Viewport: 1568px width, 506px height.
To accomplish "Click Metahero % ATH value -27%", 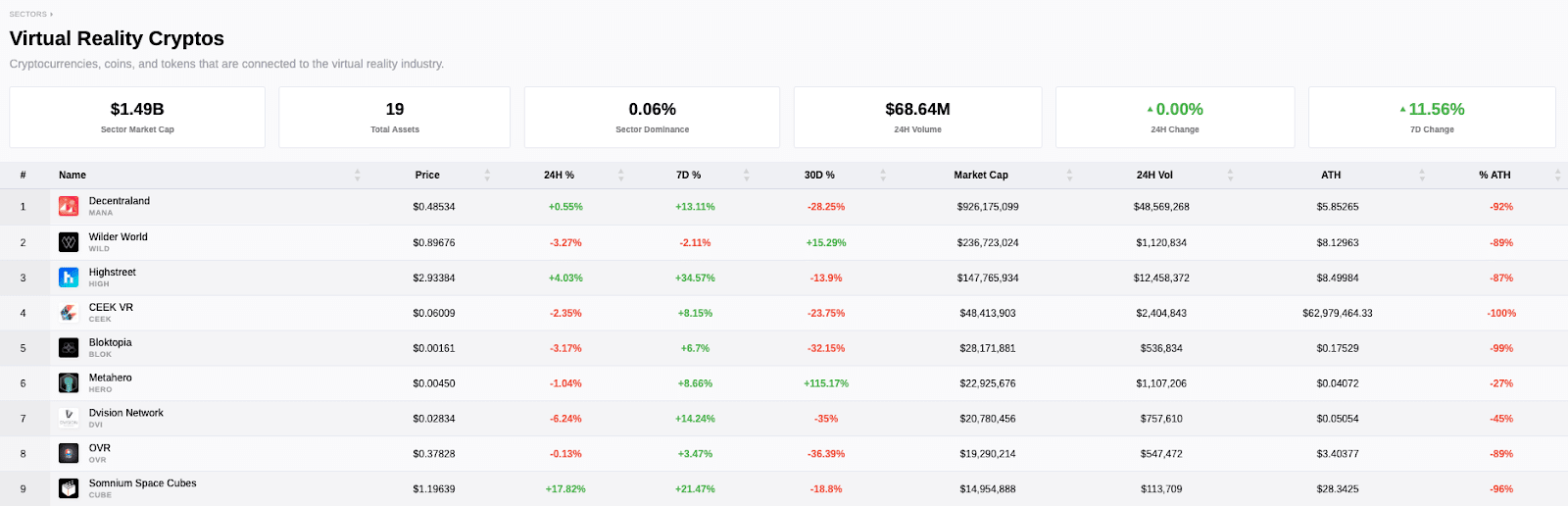I will [1501, 383].
